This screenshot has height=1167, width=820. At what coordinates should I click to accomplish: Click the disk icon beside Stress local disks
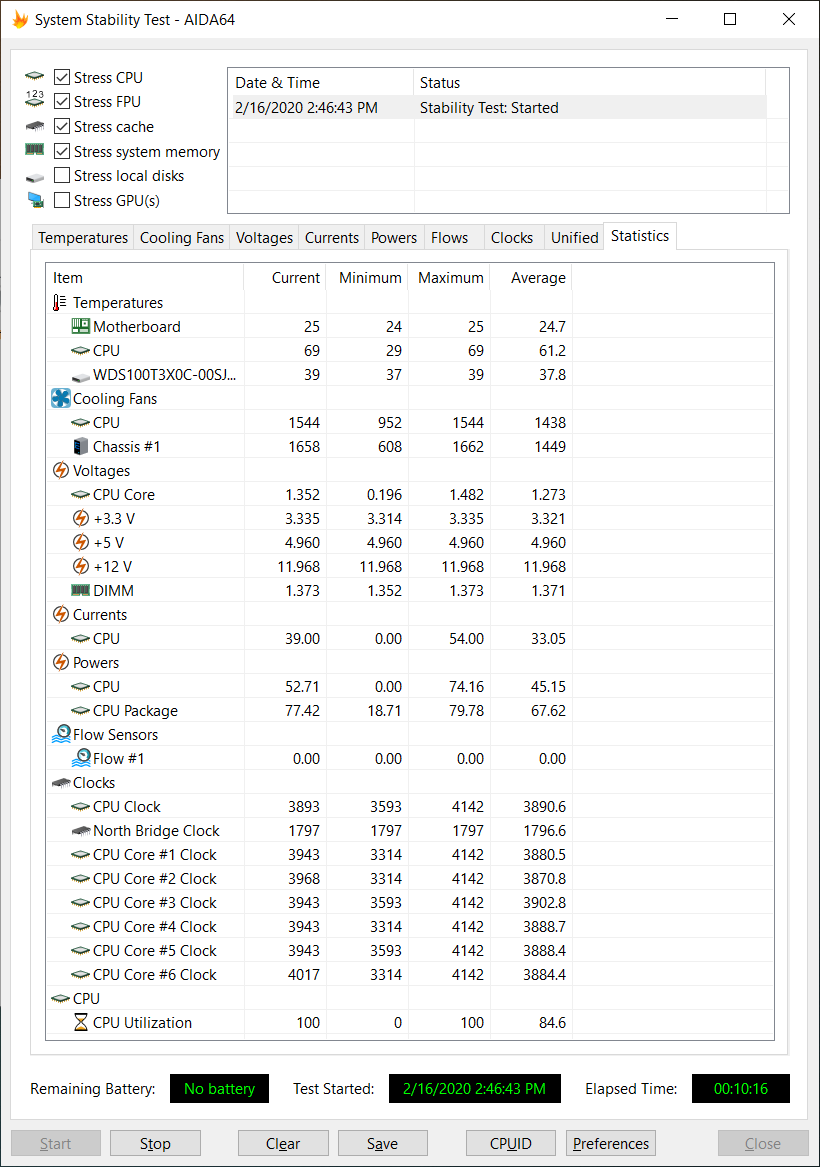(x=34, y=178)
